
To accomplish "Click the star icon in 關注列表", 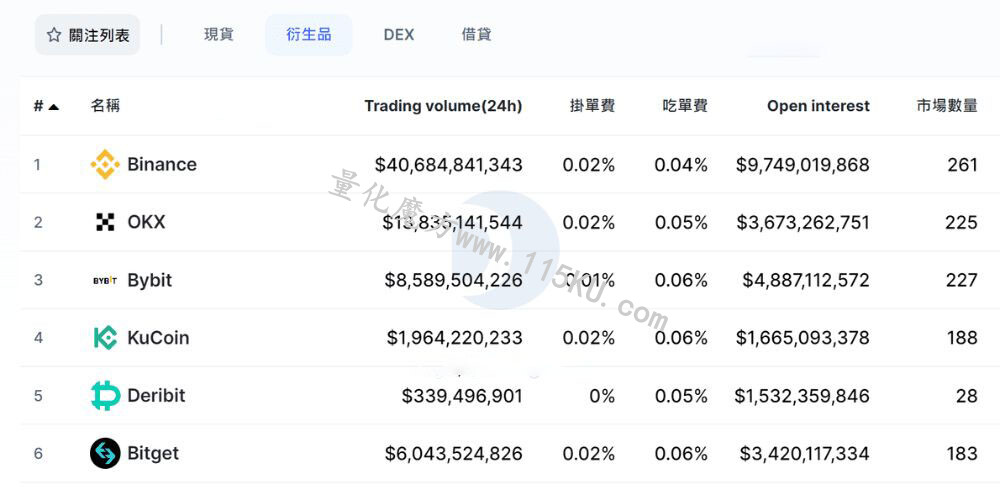I will tap(54, 35).
